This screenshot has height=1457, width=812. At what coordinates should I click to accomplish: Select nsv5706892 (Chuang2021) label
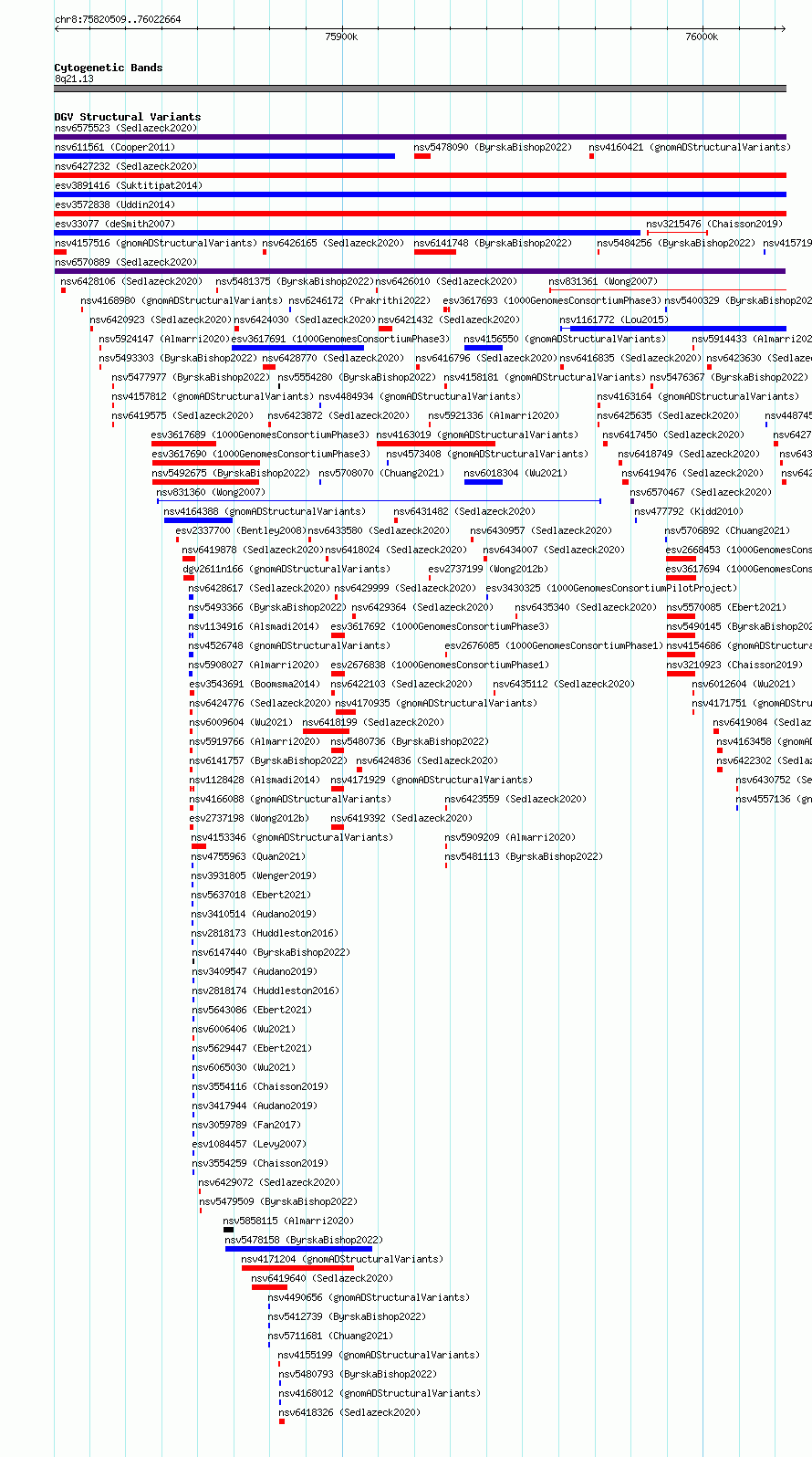727,530
